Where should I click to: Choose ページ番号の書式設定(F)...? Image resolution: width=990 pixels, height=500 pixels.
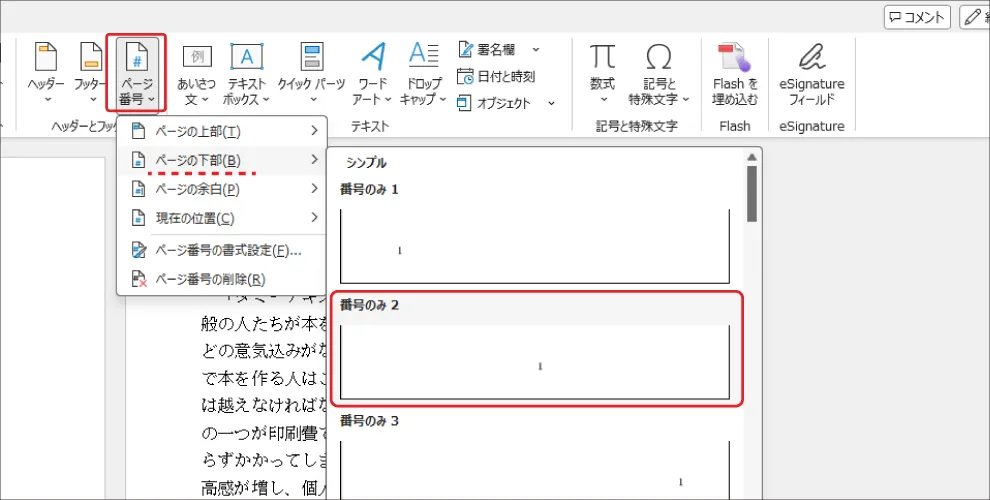point(222,251)
